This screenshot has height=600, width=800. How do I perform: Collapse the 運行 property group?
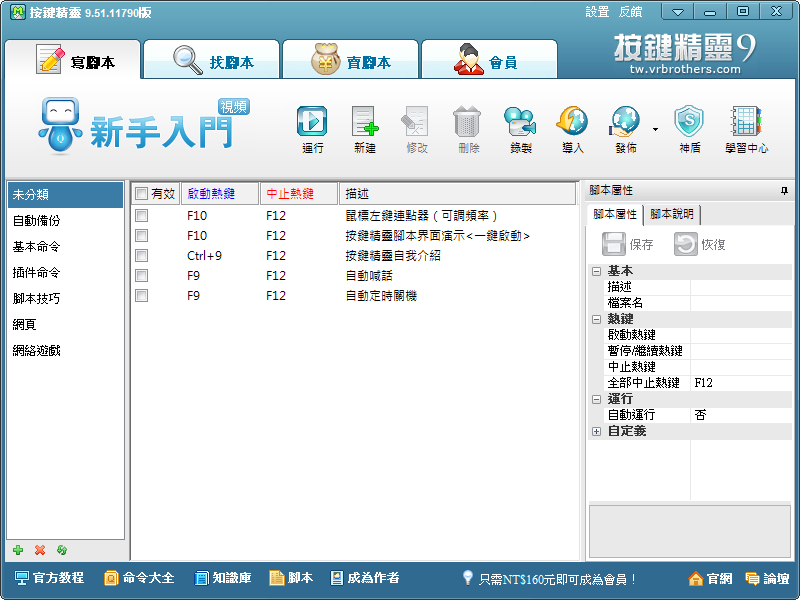596,399
